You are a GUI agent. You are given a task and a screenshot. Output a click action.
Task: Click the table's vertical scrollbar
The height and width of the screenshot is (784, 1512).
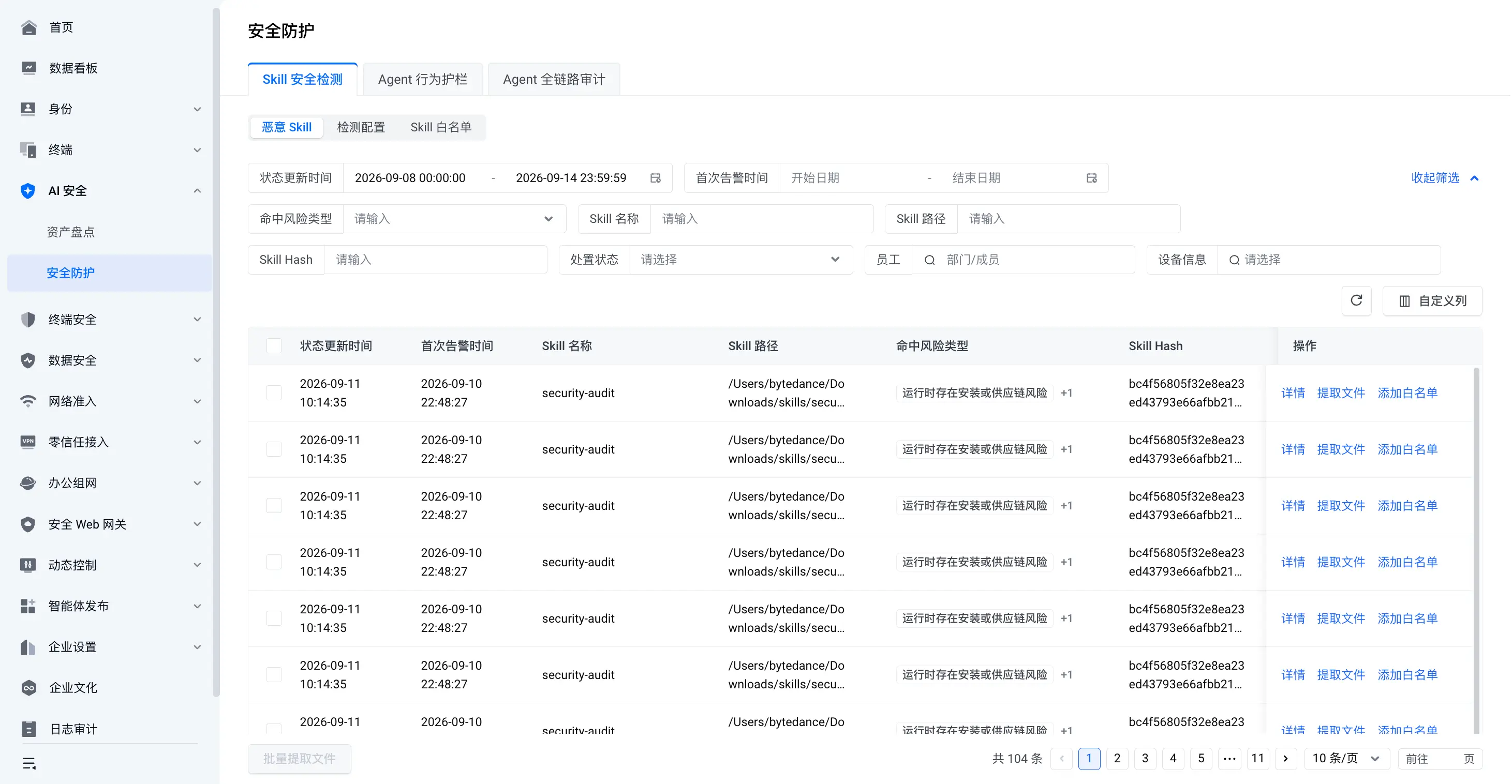(x=1476, y=549)
